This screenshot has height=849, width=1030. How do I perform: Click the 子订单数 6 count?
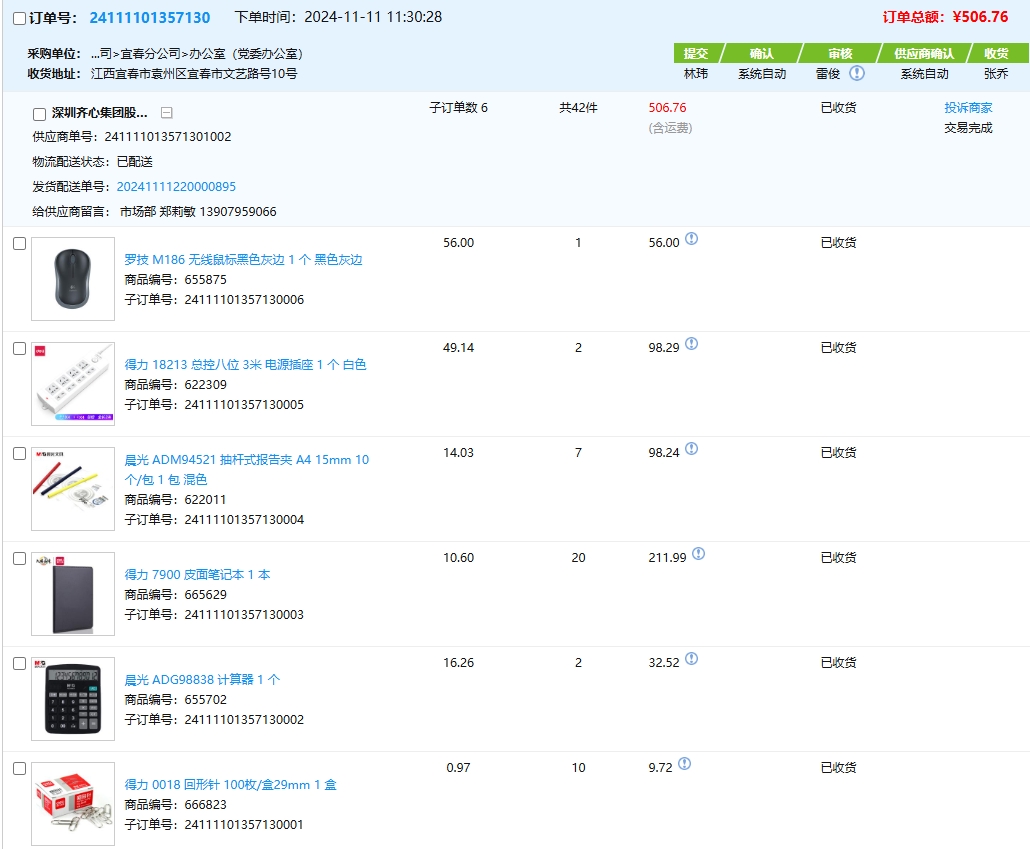click(x=459, y=108)
